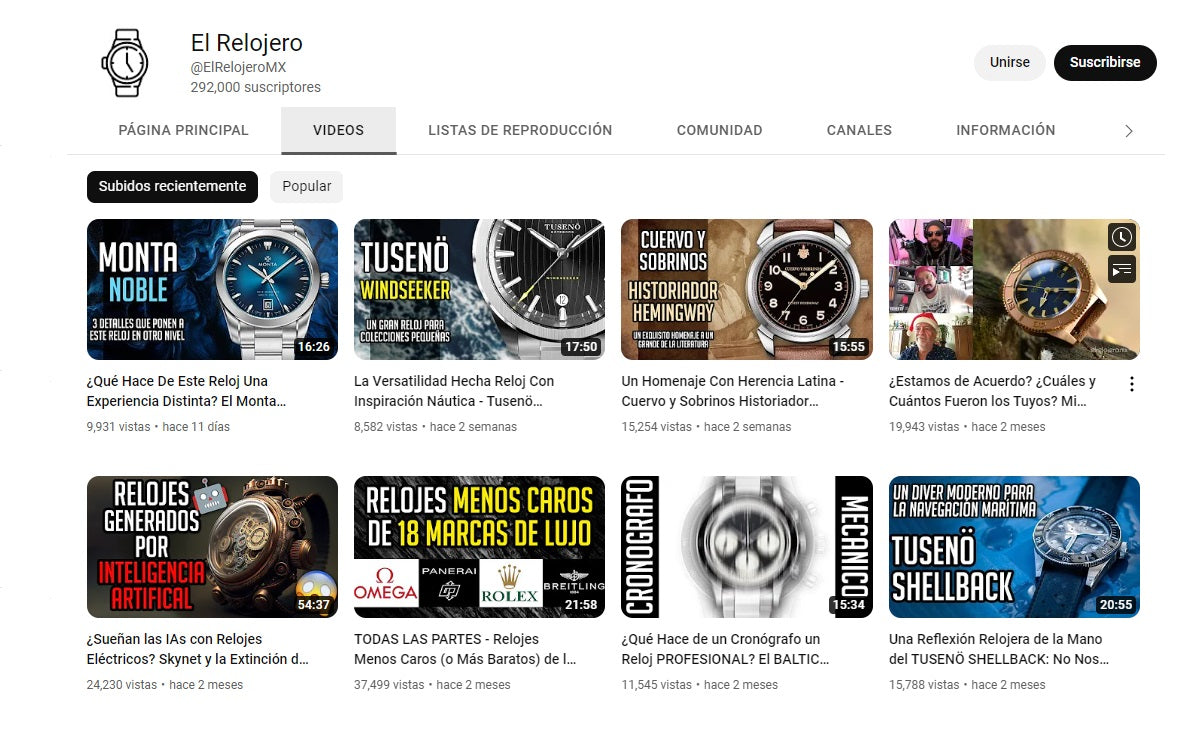The height and width of the screenshot is (739, 1201).
Task: Click the 15:55 duration badge
Action: (x=848, y=347)
